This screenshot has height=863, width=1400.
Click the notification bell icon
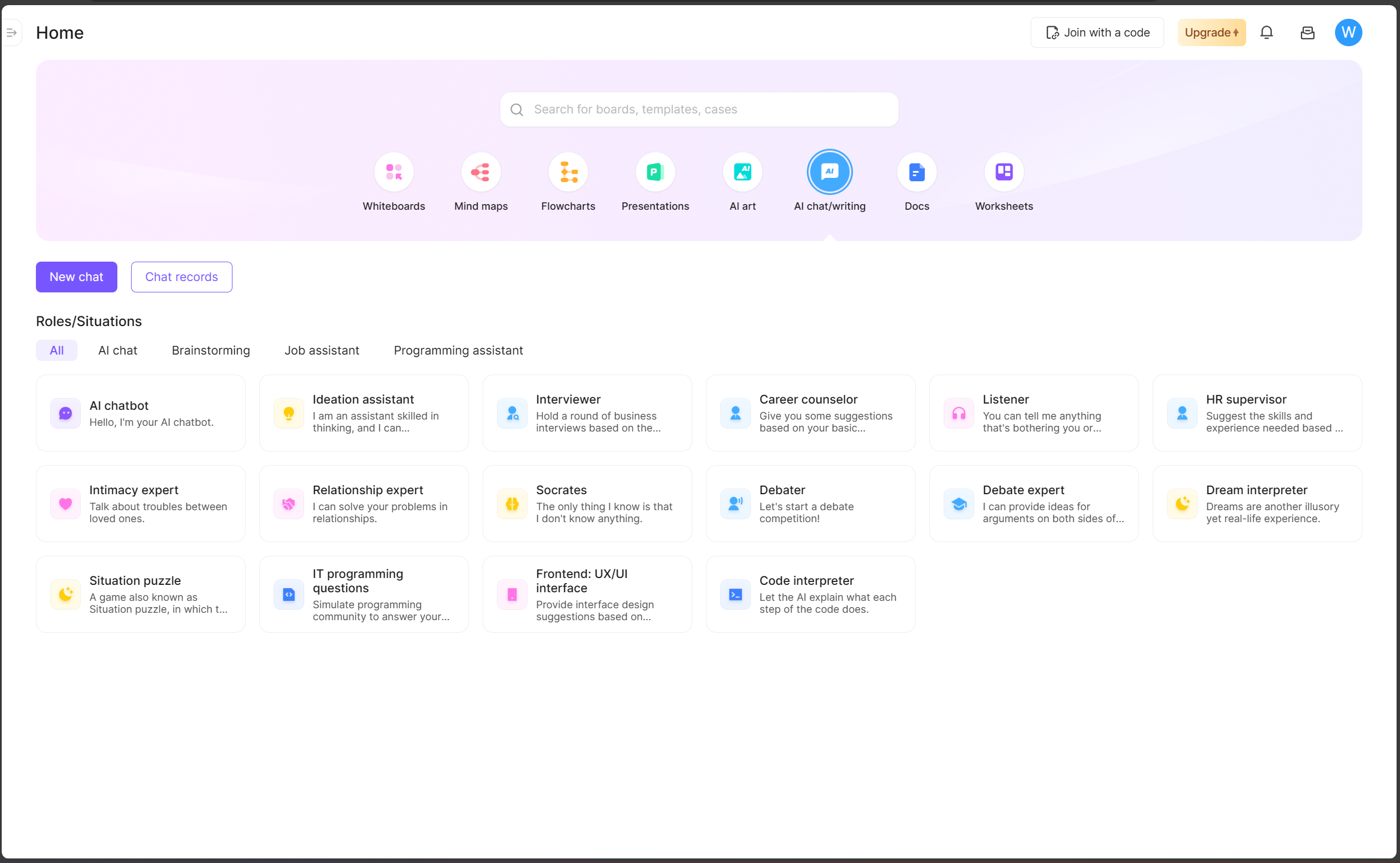[x=1267, y=32]
